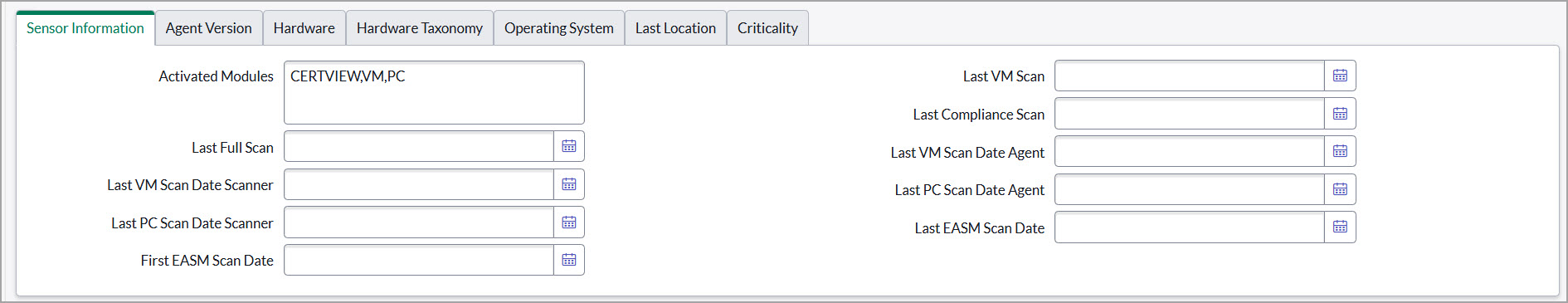
Task: Focus the Last Full Scan date field
Action: pos(419,146)
